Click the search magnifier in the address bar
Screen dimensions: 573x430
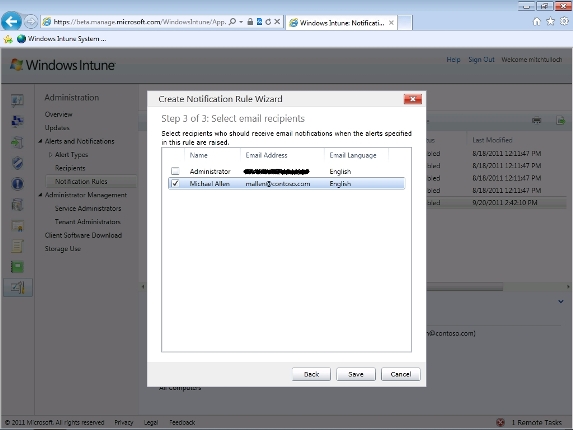(232, 22)
